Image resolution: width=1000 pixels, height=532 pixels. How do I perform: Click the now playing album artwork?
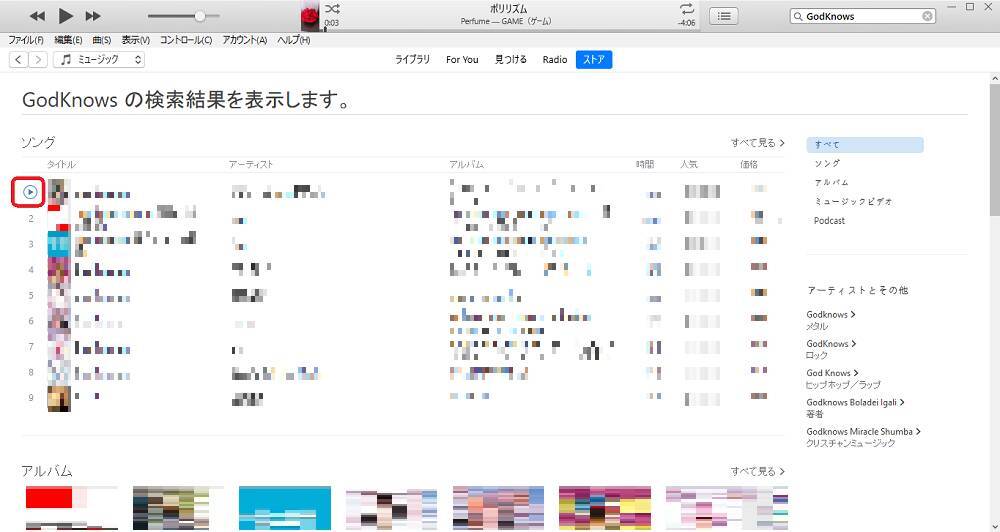coord(310,16)
